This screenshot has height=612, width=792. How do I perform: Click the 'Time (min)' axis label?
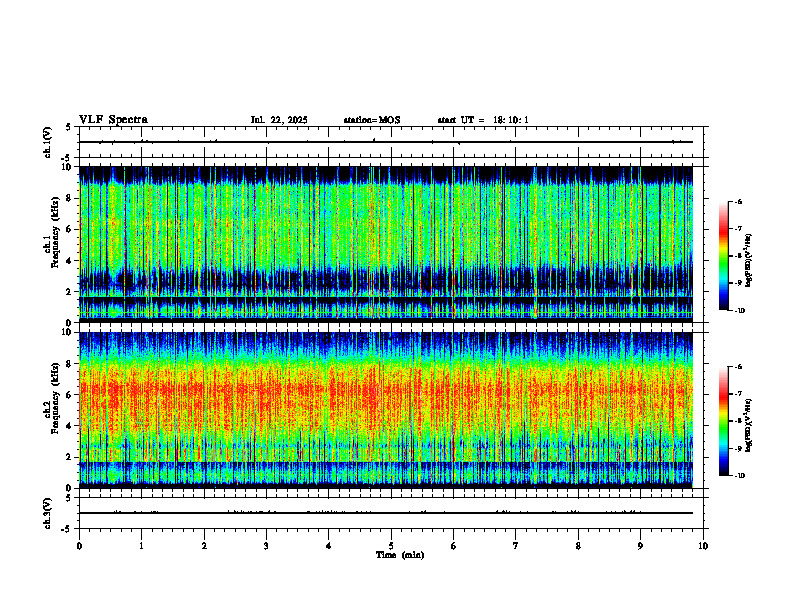400,555
